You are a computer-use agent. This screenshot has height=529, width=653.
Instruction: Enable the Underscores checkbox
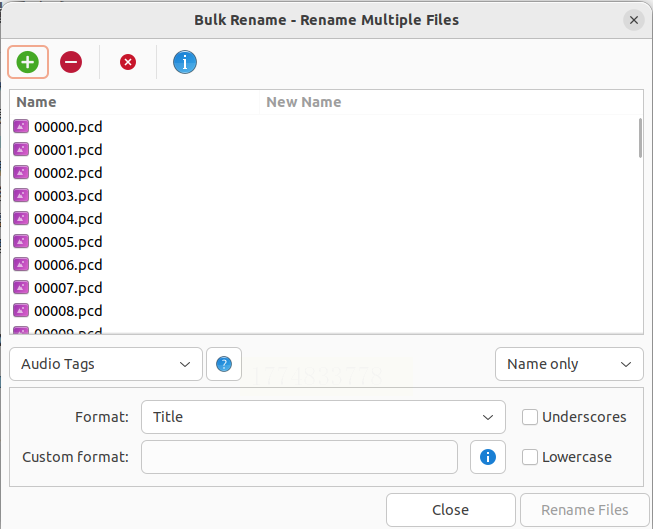point(530,417)
